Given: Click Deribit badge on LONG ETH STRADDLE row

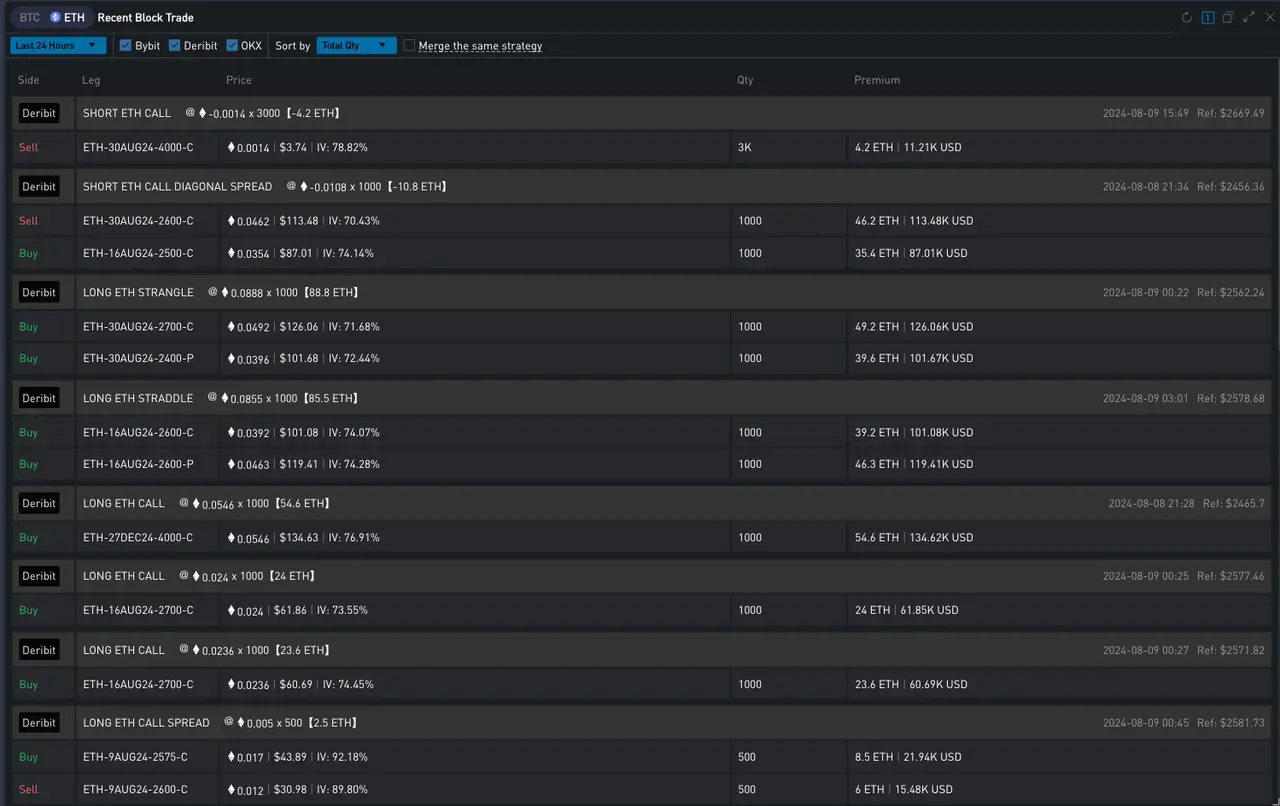Looking at the screenshot, I should pos(39,398).
